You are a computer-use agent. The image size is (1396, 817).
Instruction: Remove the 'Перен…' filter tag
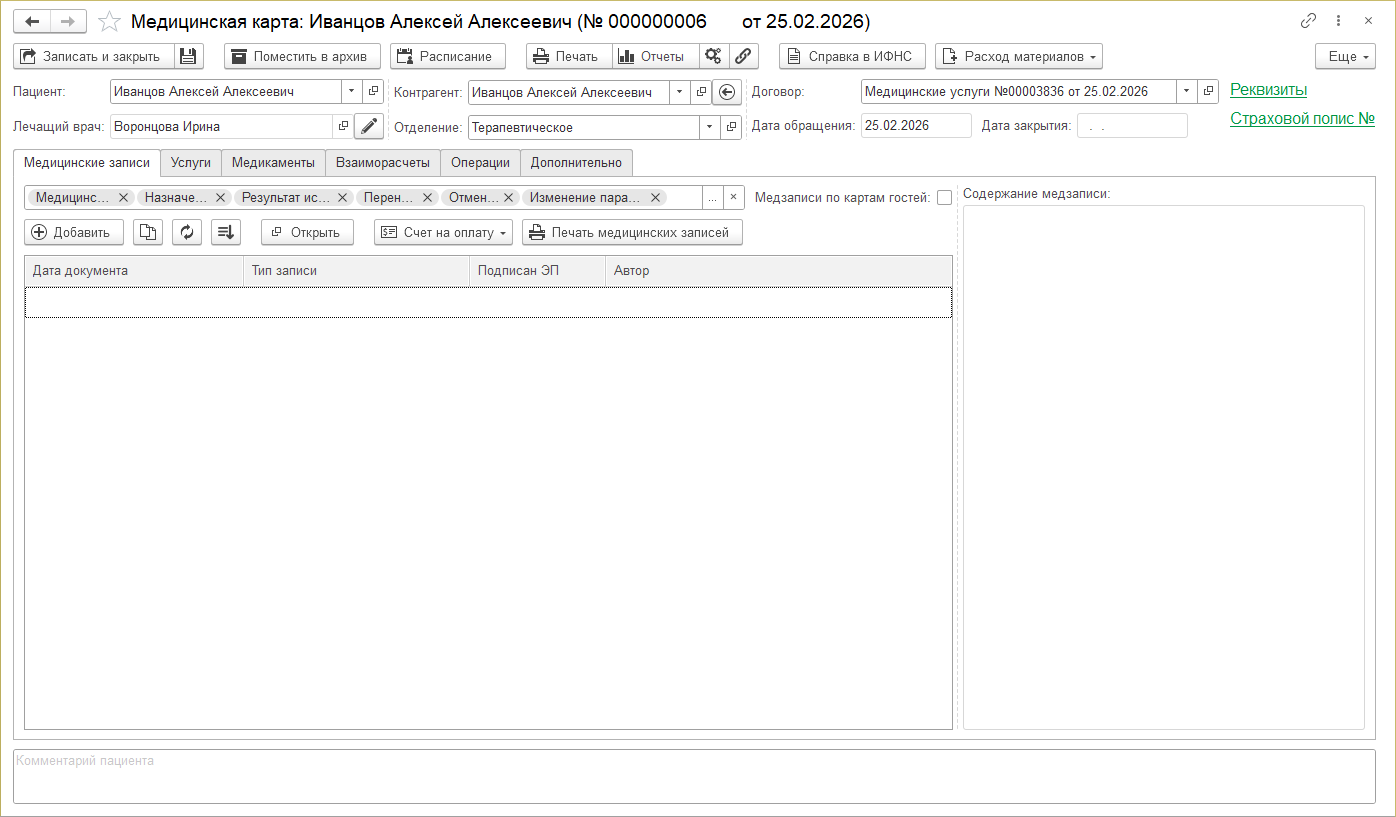click(427, 198)
